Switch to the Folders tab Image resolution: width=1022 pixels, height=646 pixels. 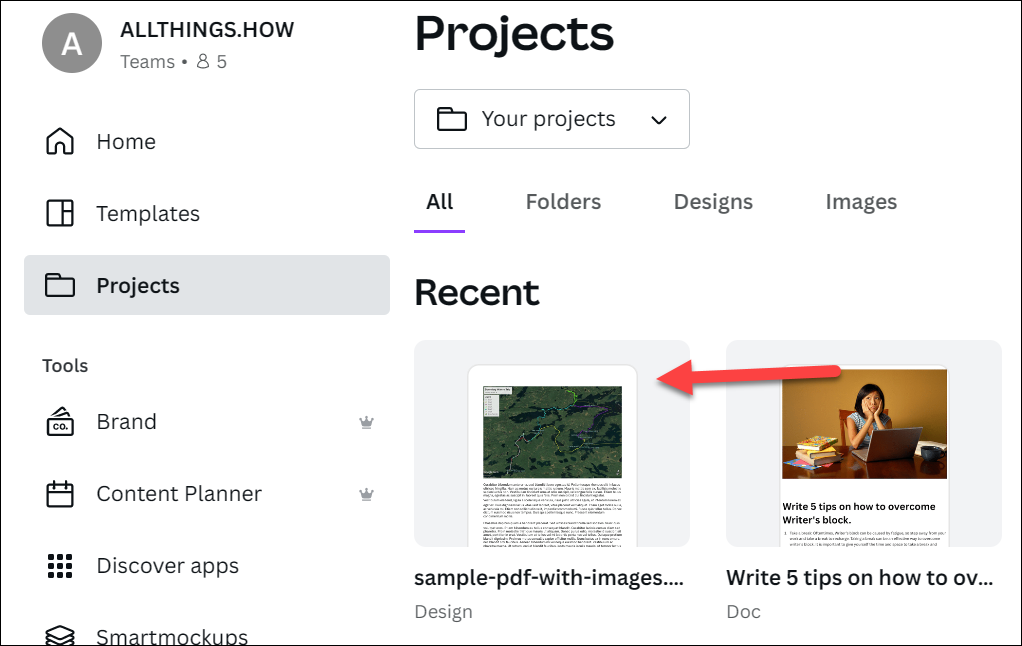coord(563,202)
